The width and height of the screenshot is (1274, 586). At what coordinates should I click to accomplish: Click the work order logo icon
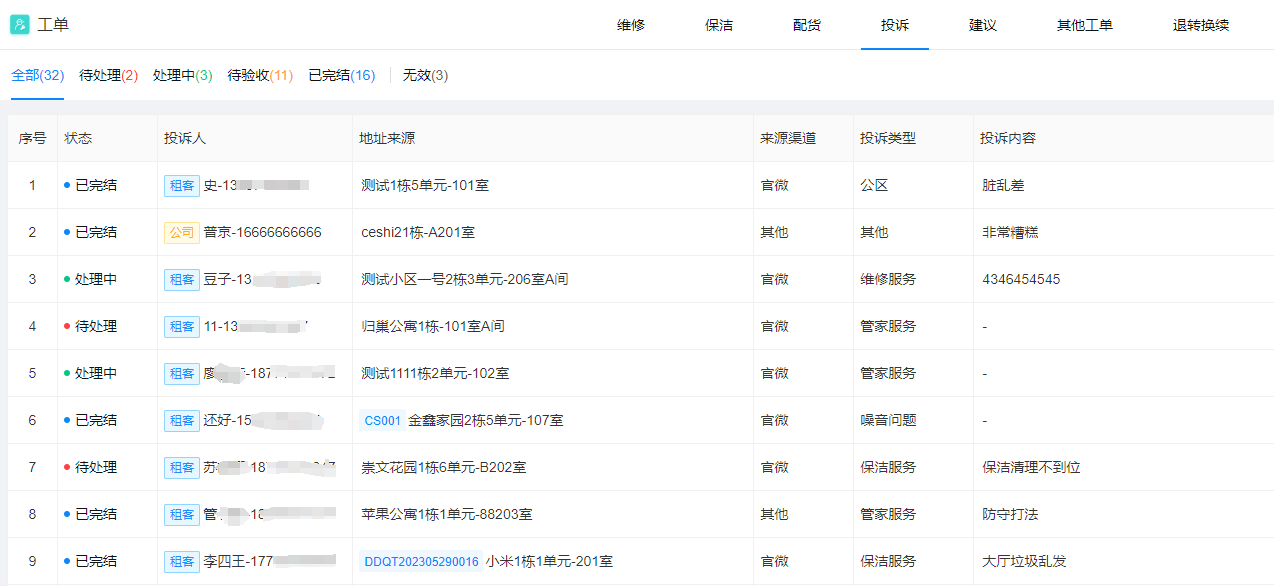tap(20, 25)
